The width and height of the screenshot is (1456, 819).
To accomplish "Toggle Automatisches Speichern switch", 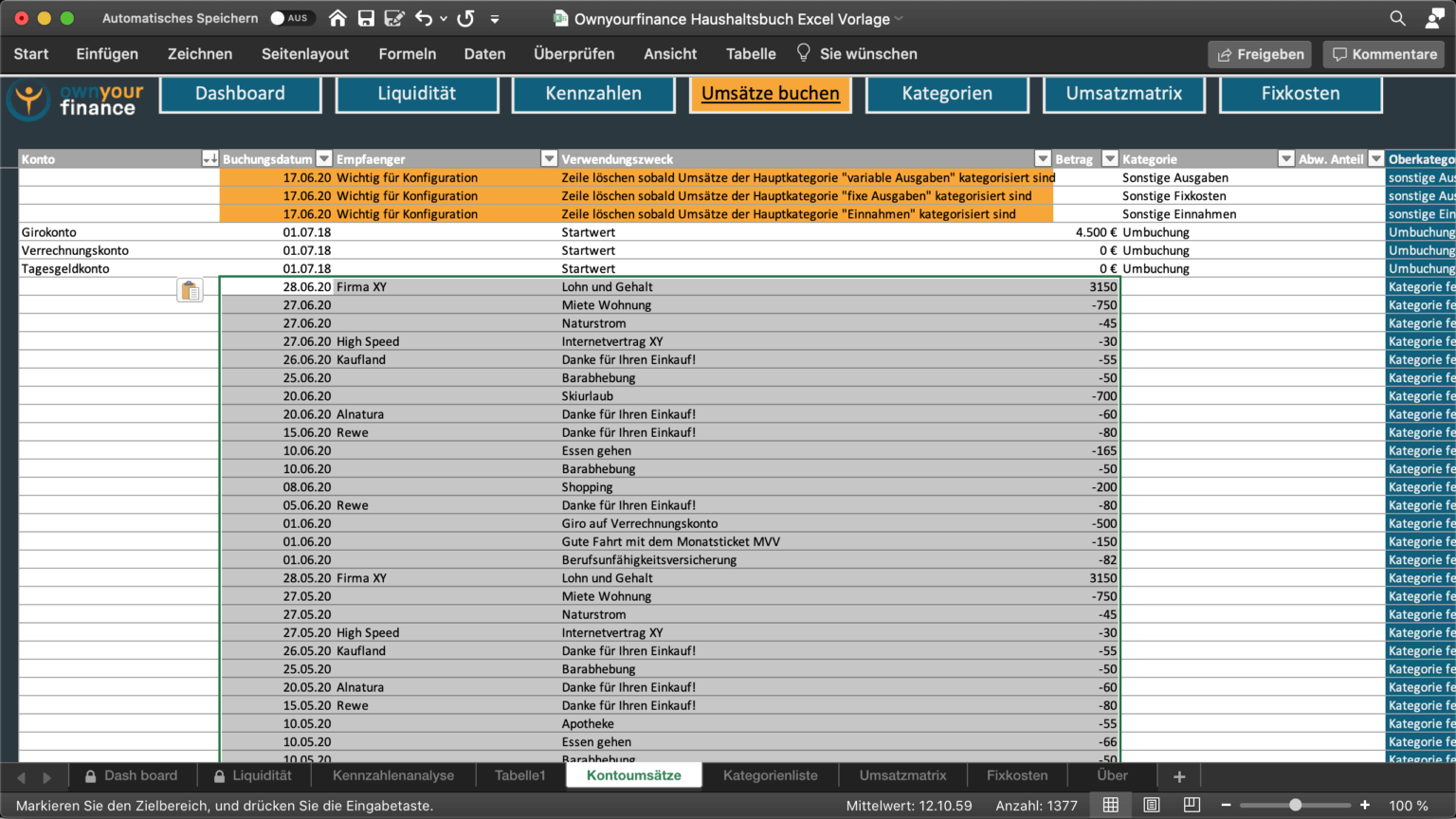I will pyautogui.click(x=291, y=18).
